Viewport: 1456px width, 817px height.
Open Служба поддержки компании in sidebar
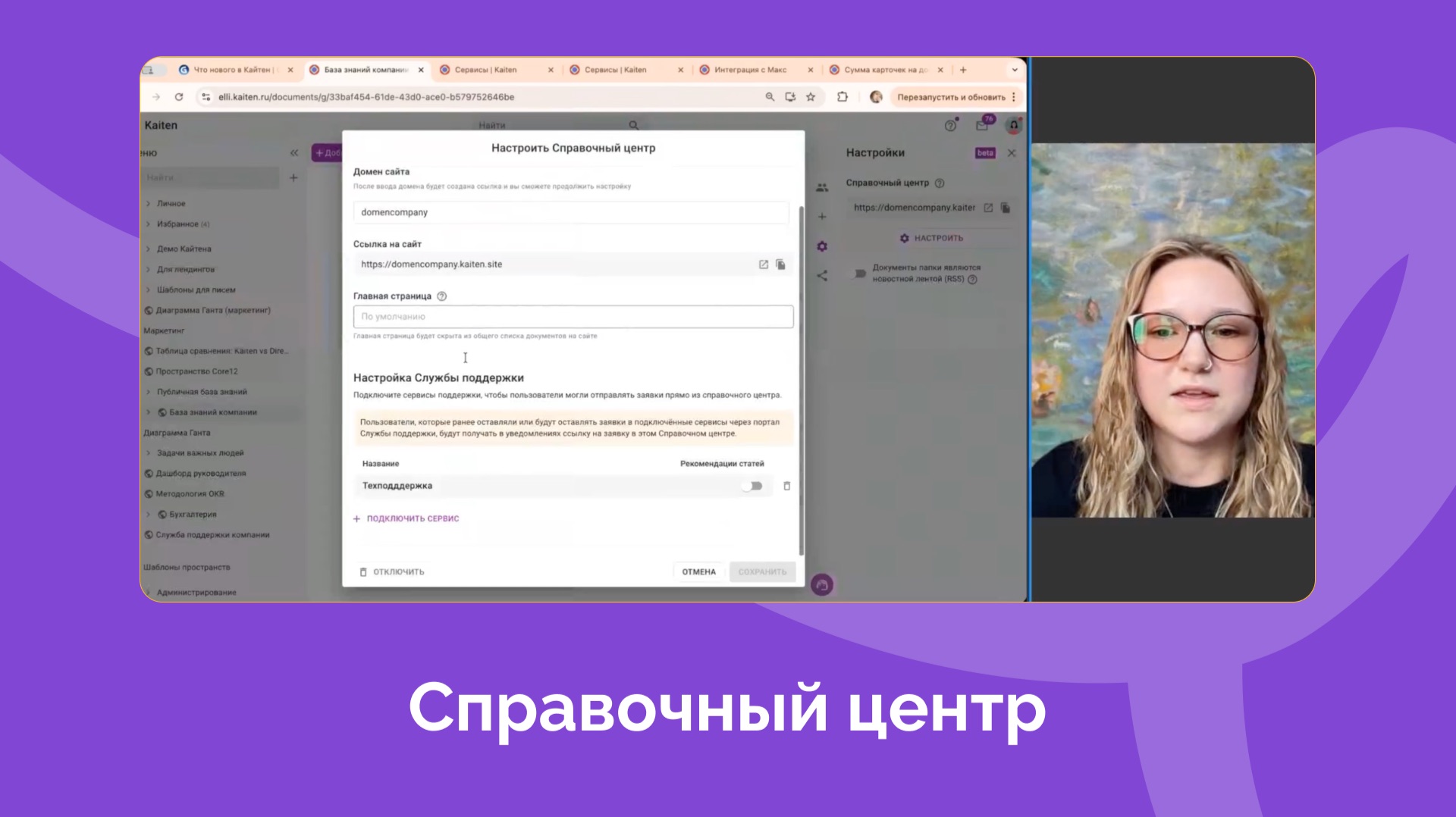click(212, 535)
